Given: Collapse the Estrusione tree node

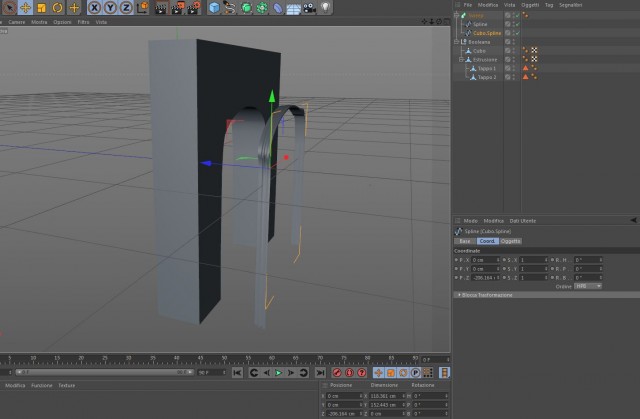Looking at the screenshot, I should click(x=461, y=60).
